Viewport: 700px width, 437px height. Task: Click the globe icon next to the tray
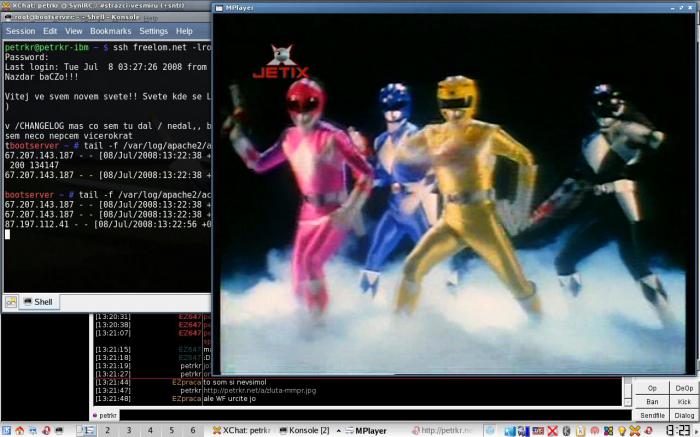(490, 430)
